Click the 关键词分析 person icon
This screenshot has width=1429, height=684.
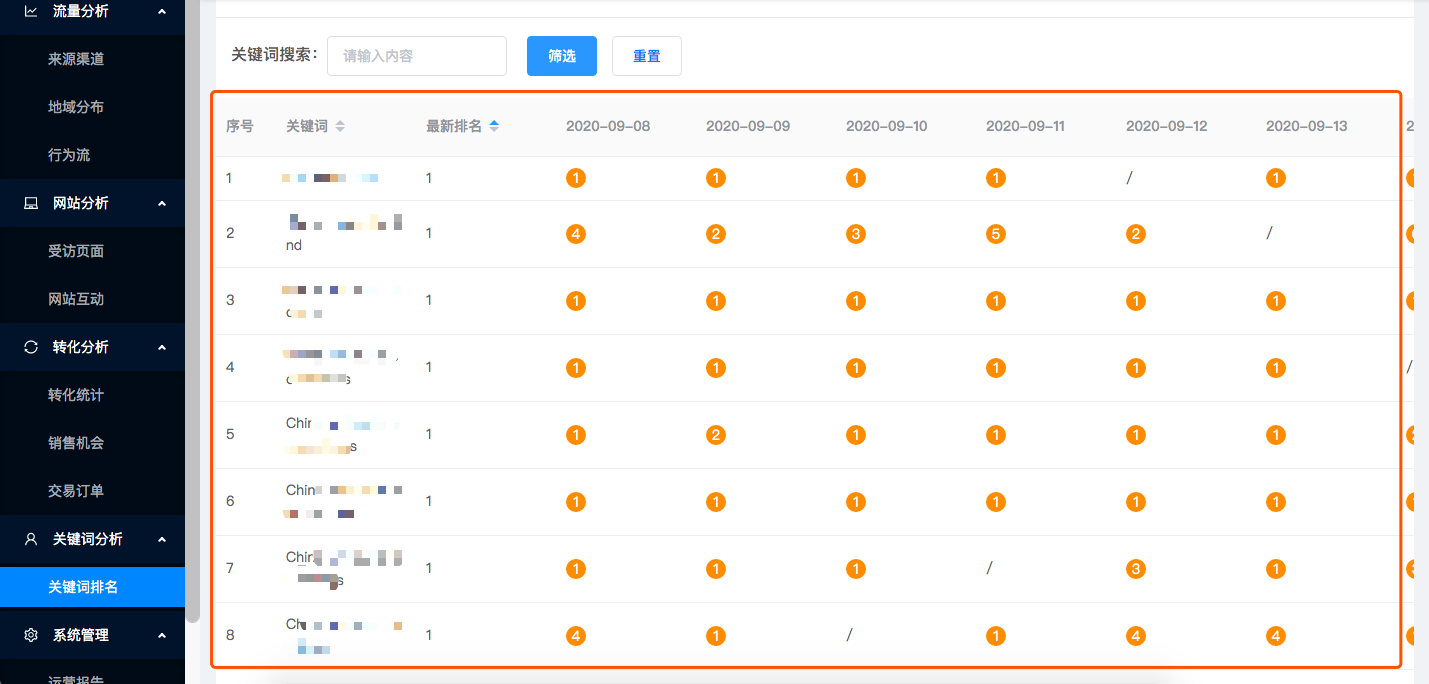(x=31, y=539)
